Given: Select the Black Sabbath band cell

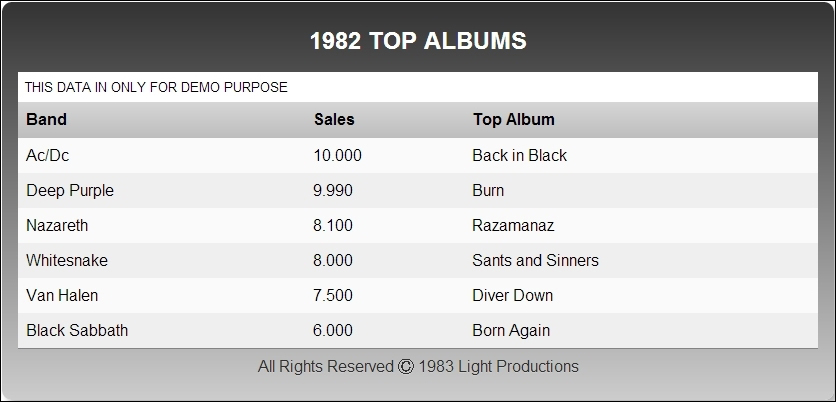Looking at the screenshot, I should click(x=77, y=331).
